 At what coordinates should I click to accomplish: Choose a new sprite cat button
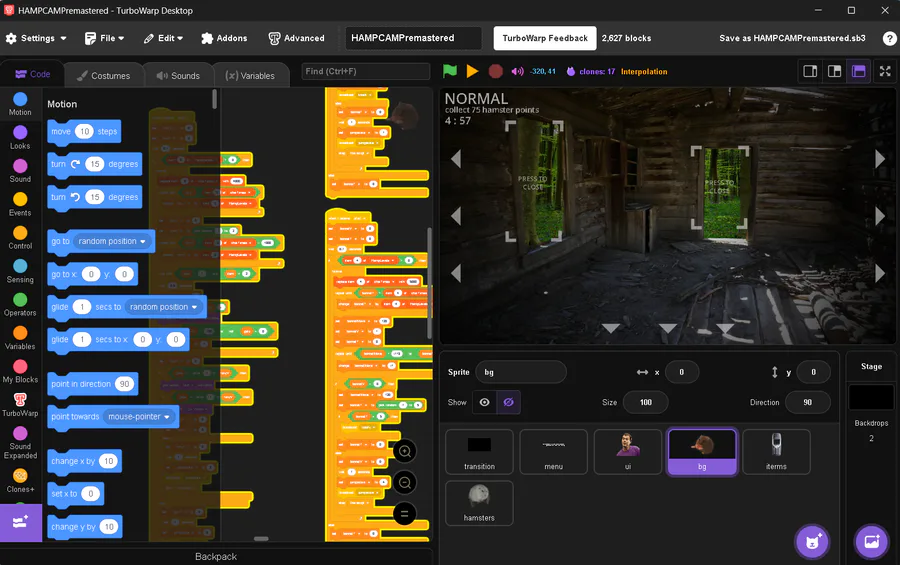point(812,541)
